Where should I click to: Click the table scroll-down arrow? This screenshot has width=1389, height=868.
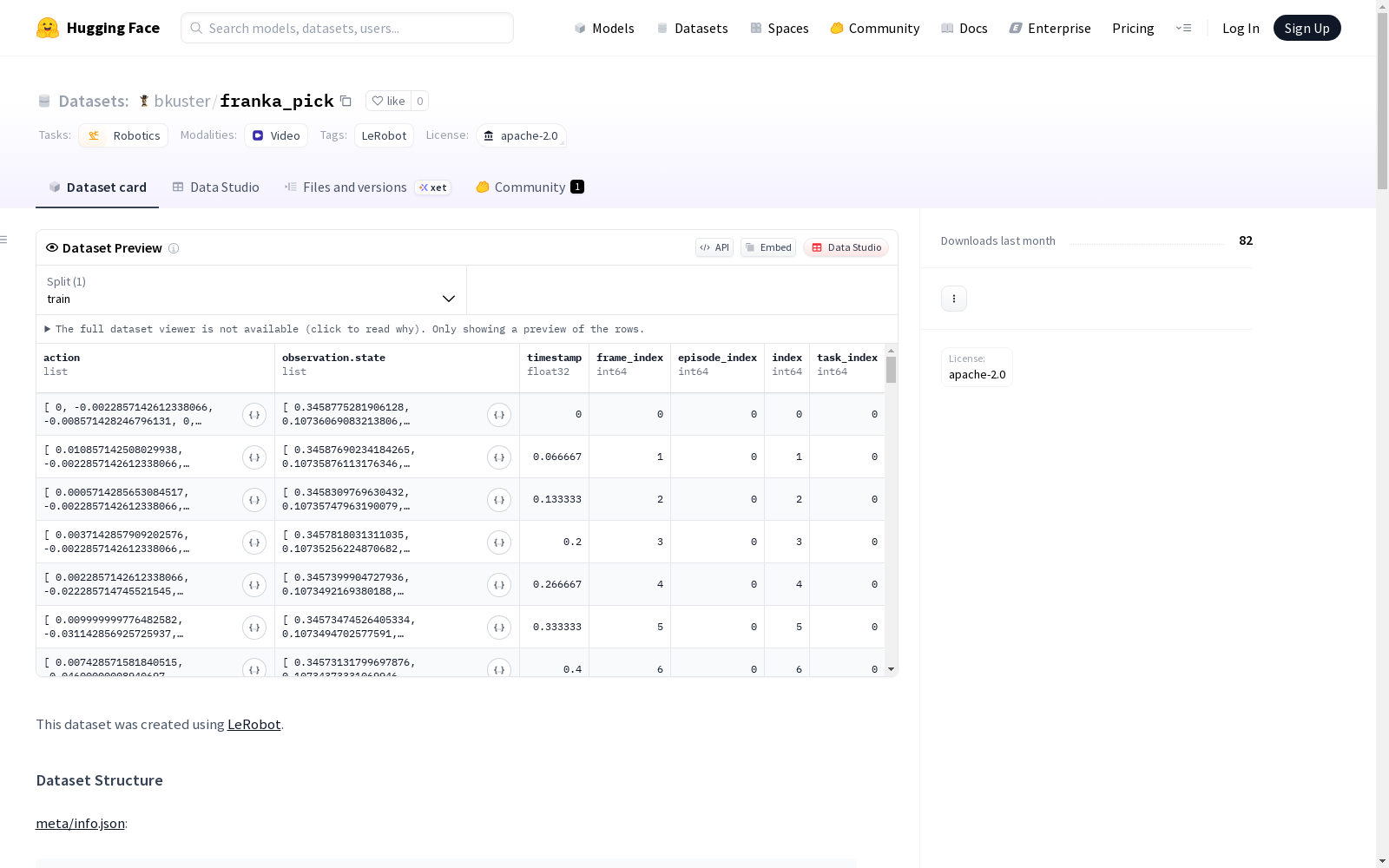(x=891, y=669)
